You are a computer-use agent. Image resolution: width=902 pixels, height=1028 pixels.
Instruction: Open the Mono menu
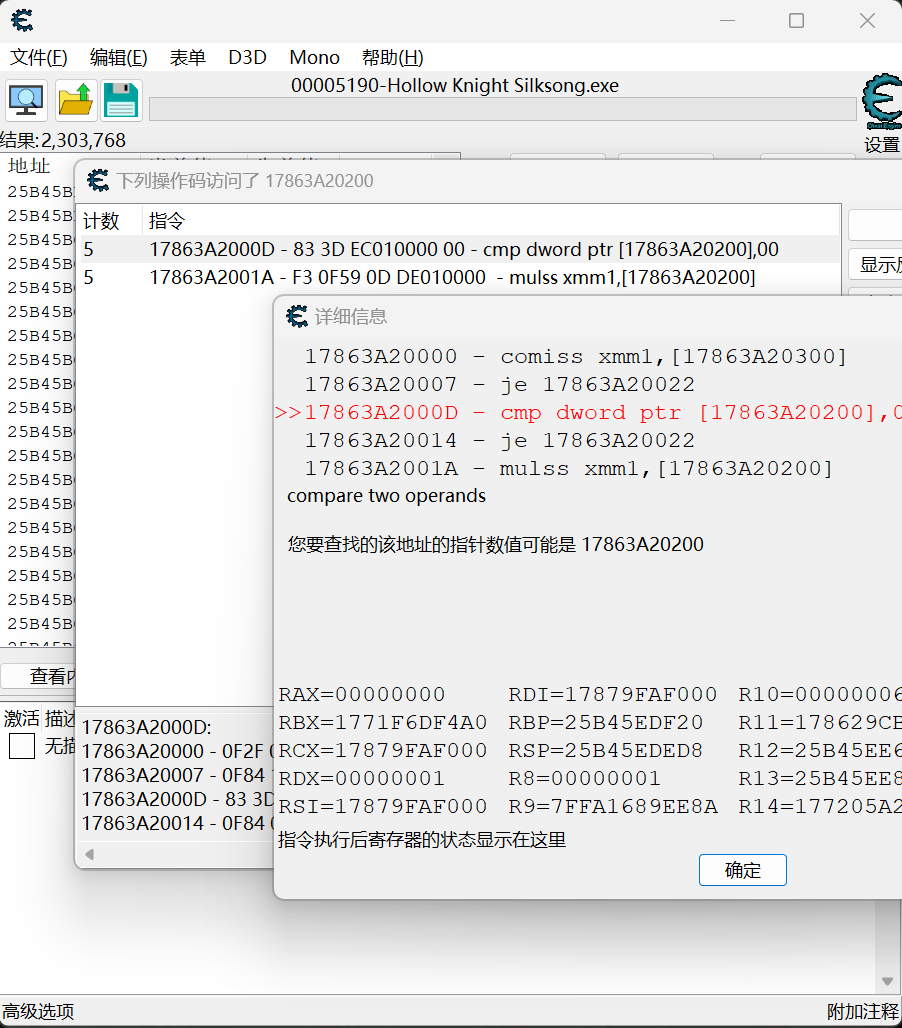click(x=315, y=58)
